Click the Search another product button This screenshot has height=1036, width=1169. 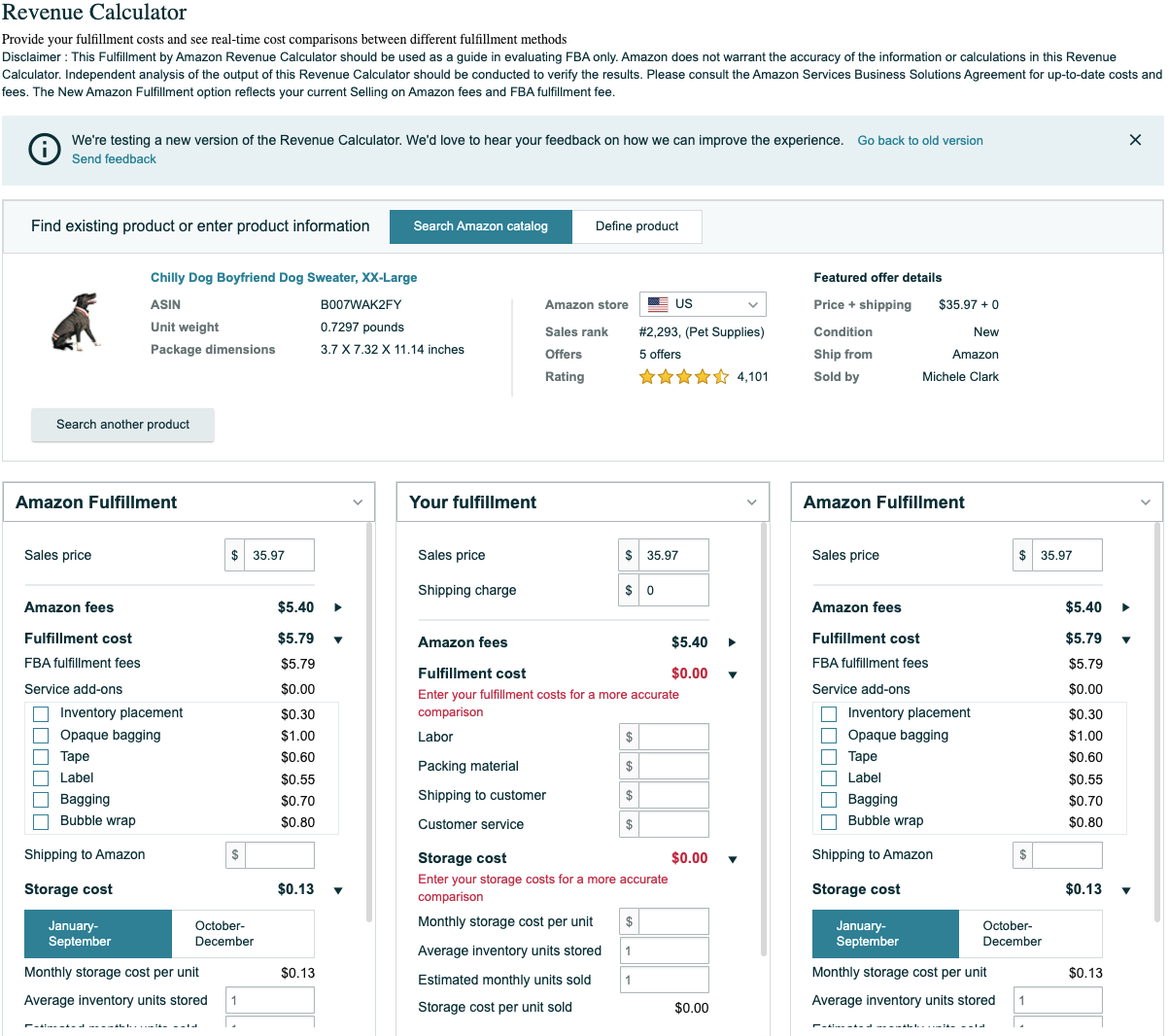[122, 425]
